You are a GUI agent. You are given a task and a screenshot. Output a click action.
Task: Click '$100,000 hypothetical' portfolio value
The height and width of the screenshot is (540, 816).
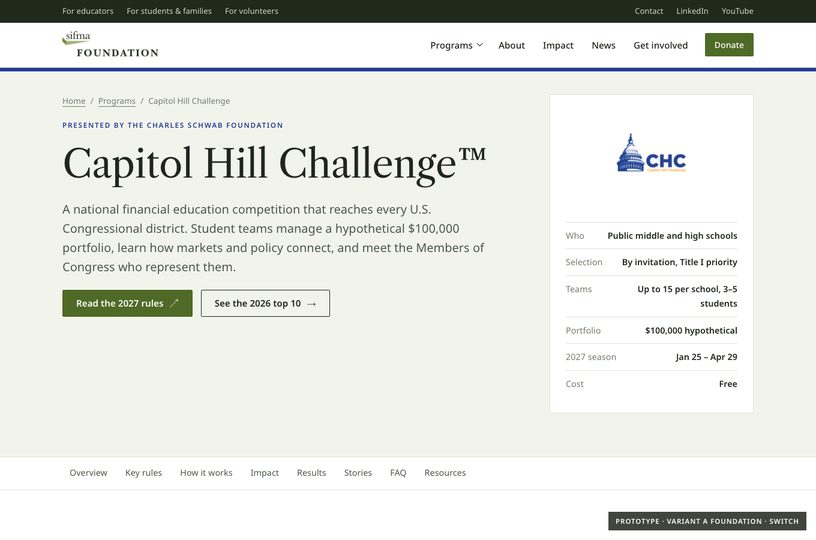coord(691,330)
